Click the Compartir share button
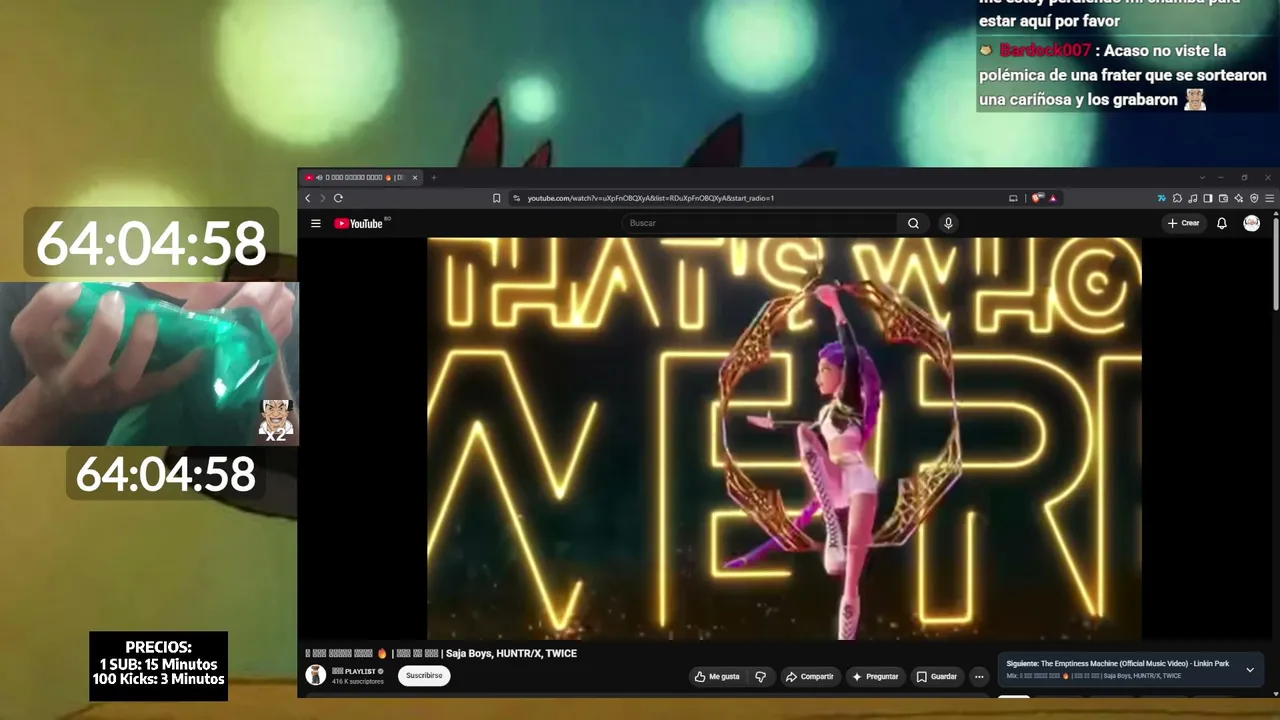Image resolution: width=1280 pixels, height=720 pixels. [810, 677]
